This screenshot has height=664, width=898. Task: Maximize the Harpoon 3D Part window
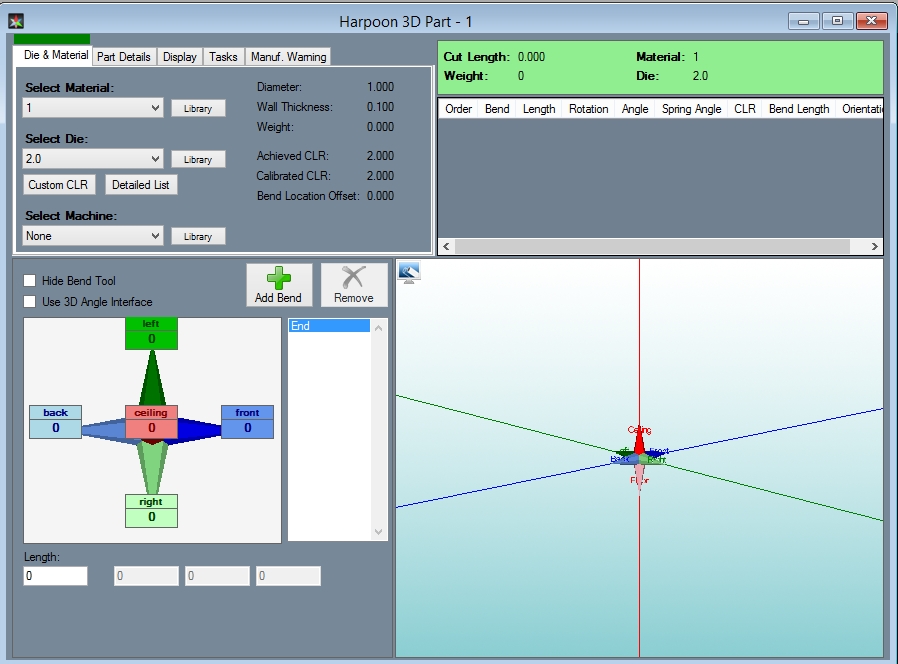point(837,21)
